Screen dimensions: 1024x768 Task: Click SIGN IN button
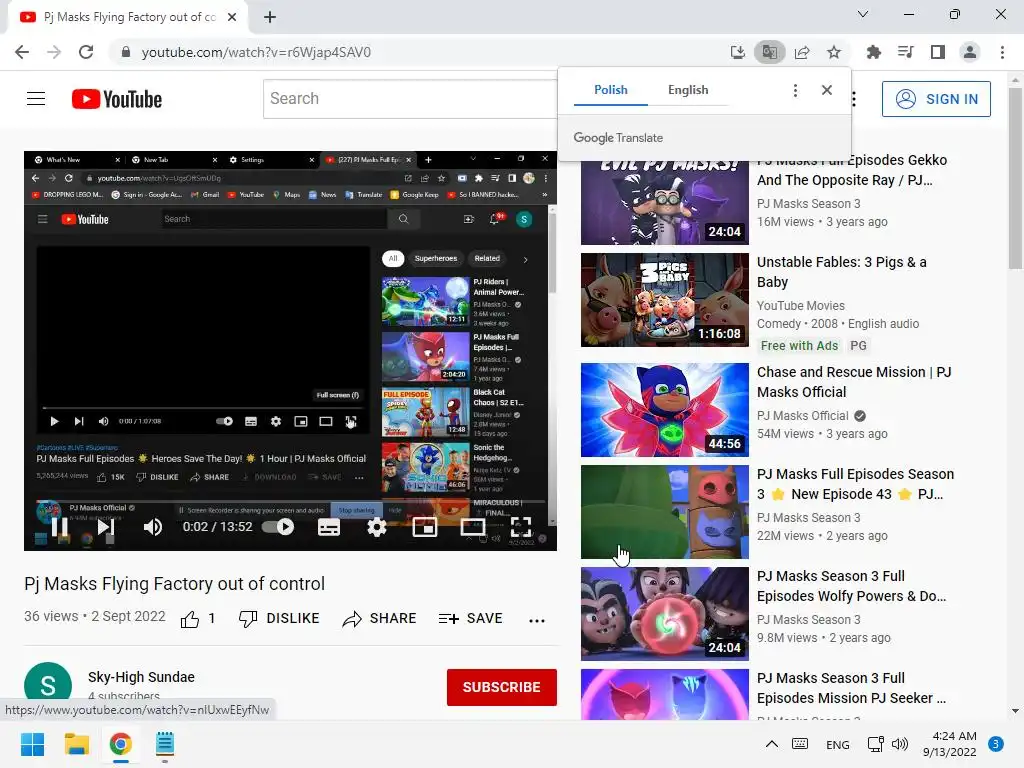936,99
